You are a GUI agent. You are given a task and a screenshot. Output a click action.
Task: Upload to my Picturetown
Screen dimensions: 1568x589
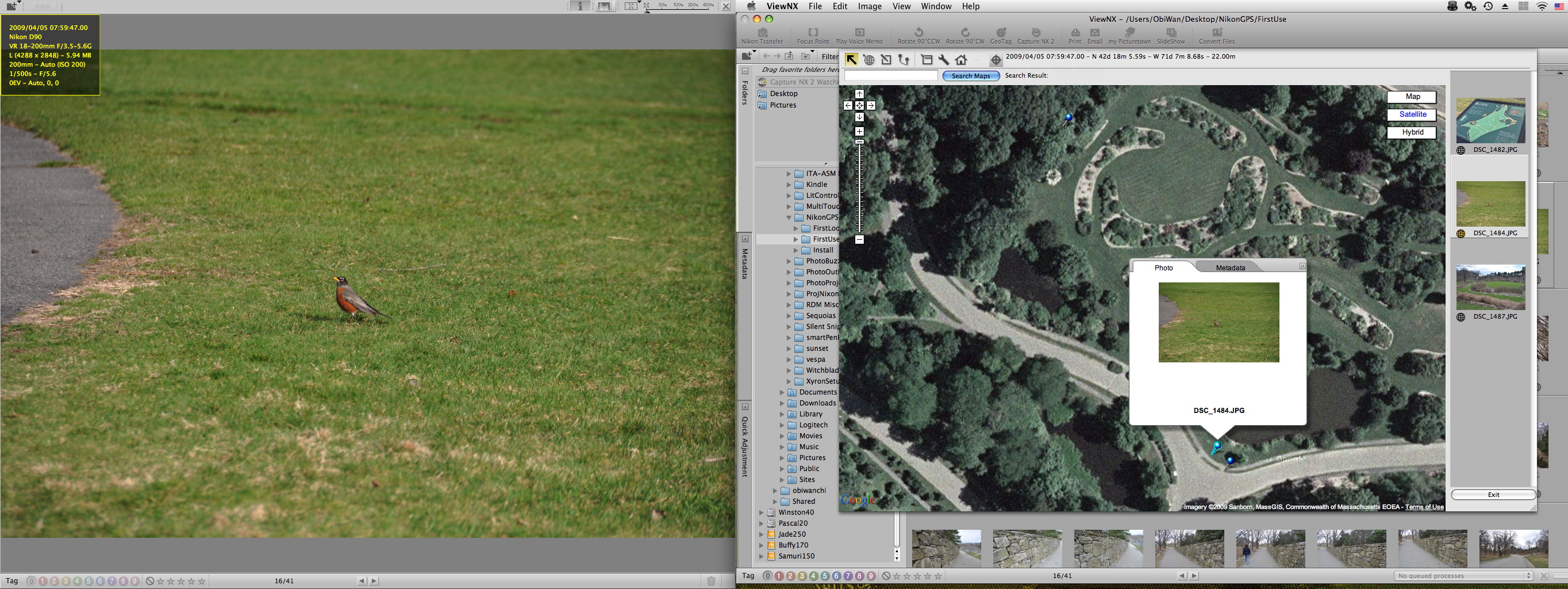click(x=1129, y=36)
